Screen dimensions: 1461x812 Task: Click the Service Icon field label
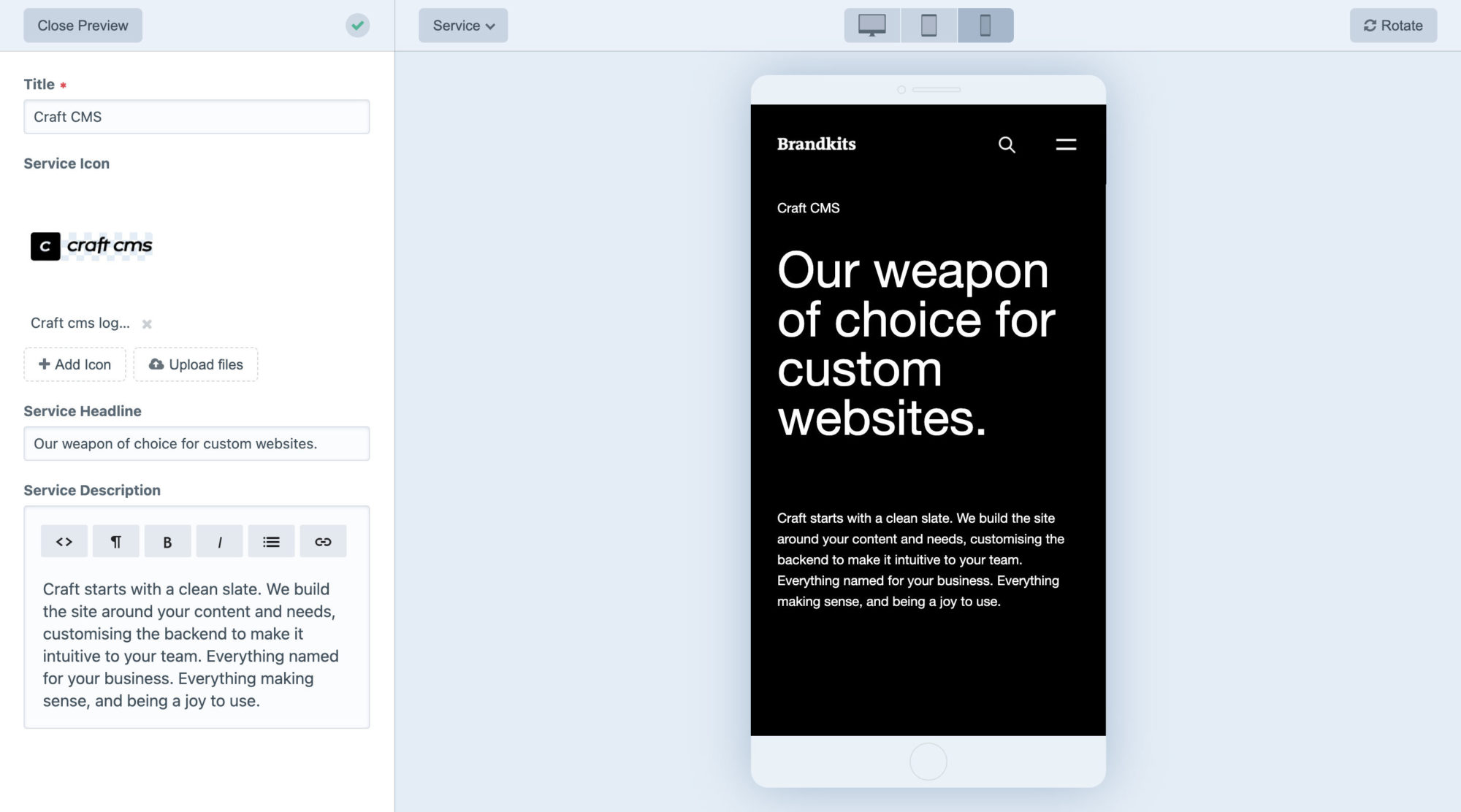pyautogui.click(x=66, y=164)
